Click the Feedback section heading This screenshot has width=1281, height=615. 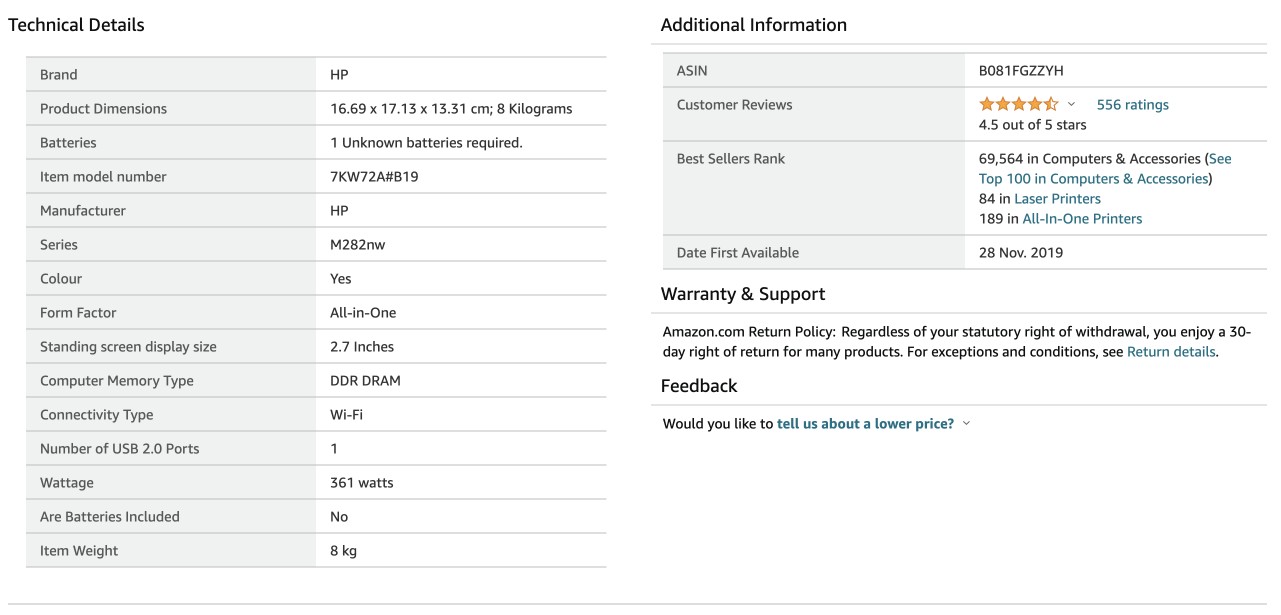click(x=699, y=386)
